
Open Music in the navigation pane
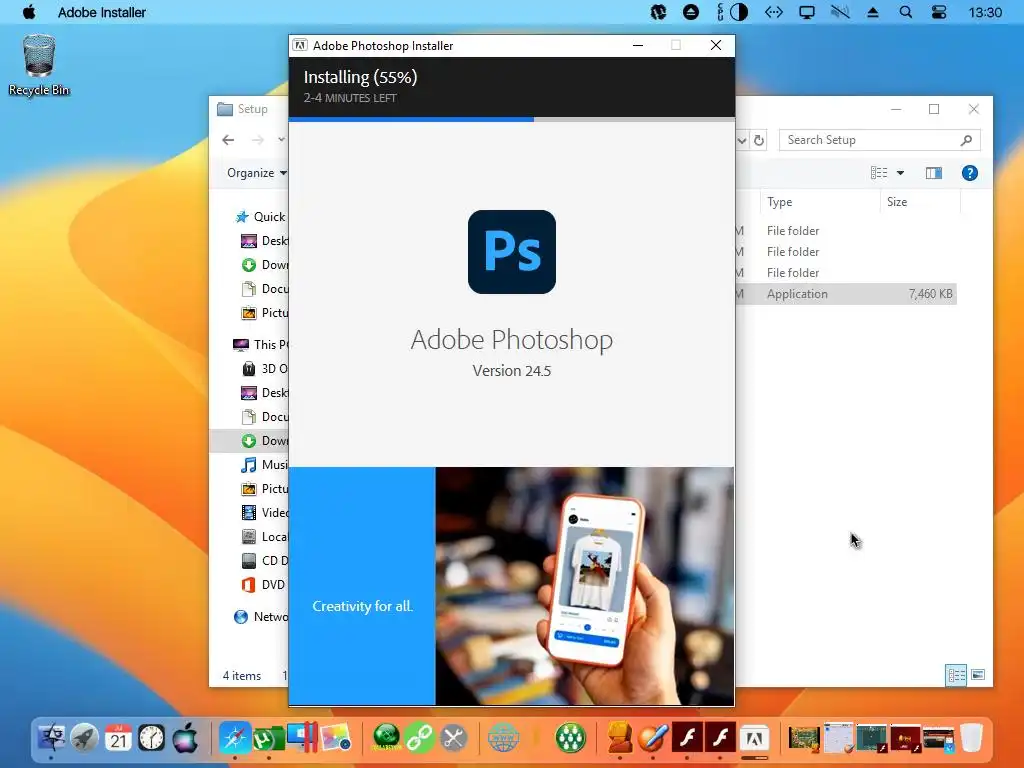(264, 464)
